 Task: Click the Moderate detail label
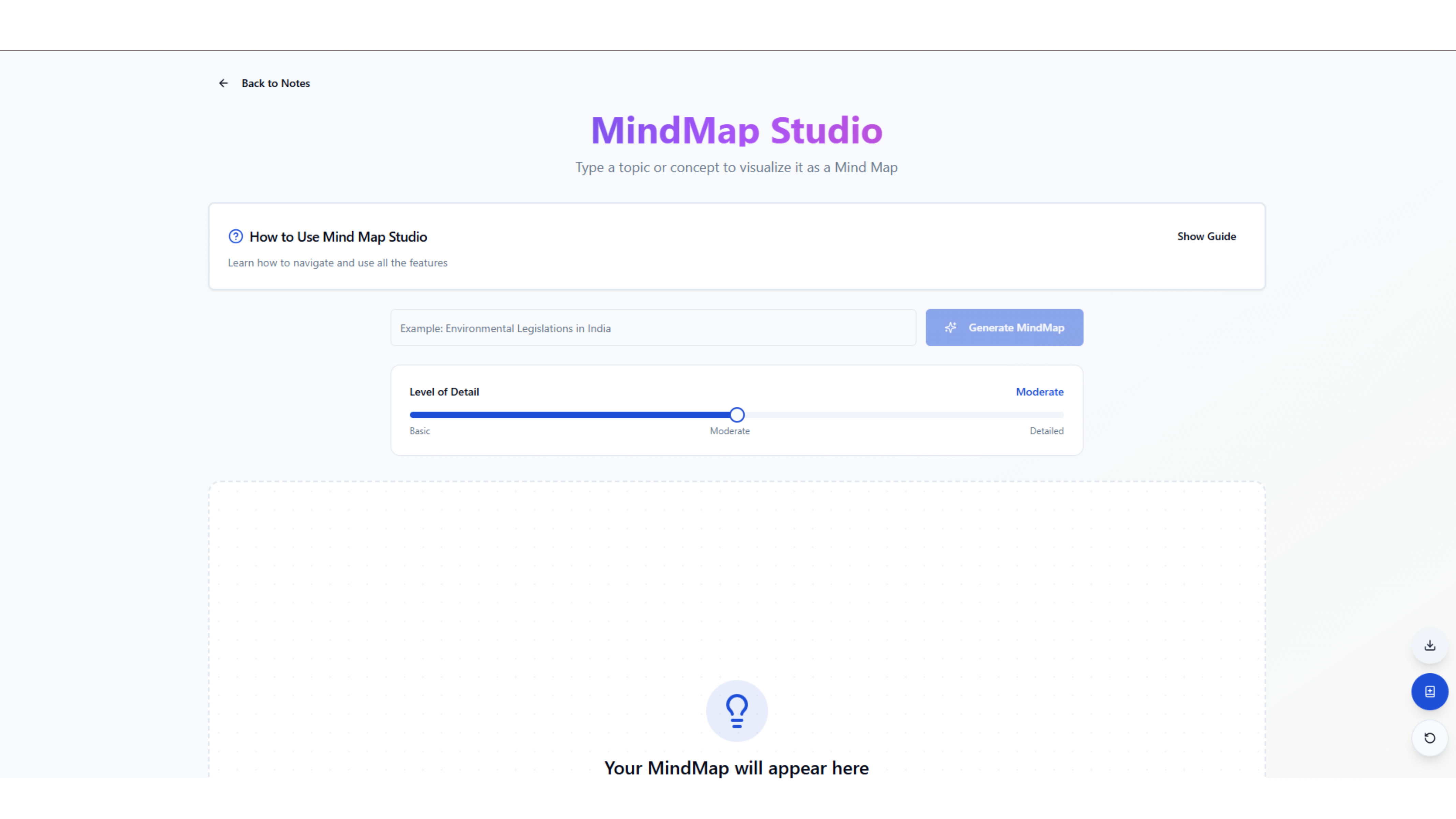coord(1040,391)
